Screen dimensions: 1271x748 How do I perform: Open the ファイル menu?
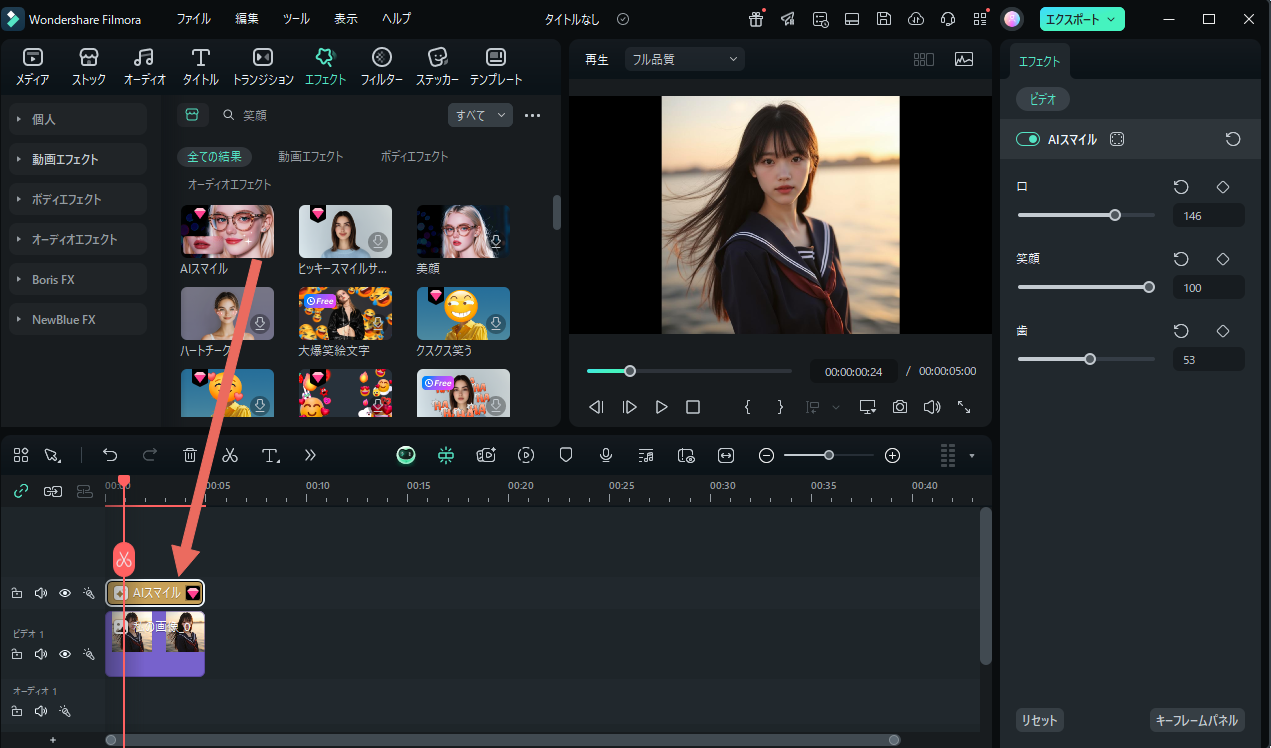[x=194, y=19]
